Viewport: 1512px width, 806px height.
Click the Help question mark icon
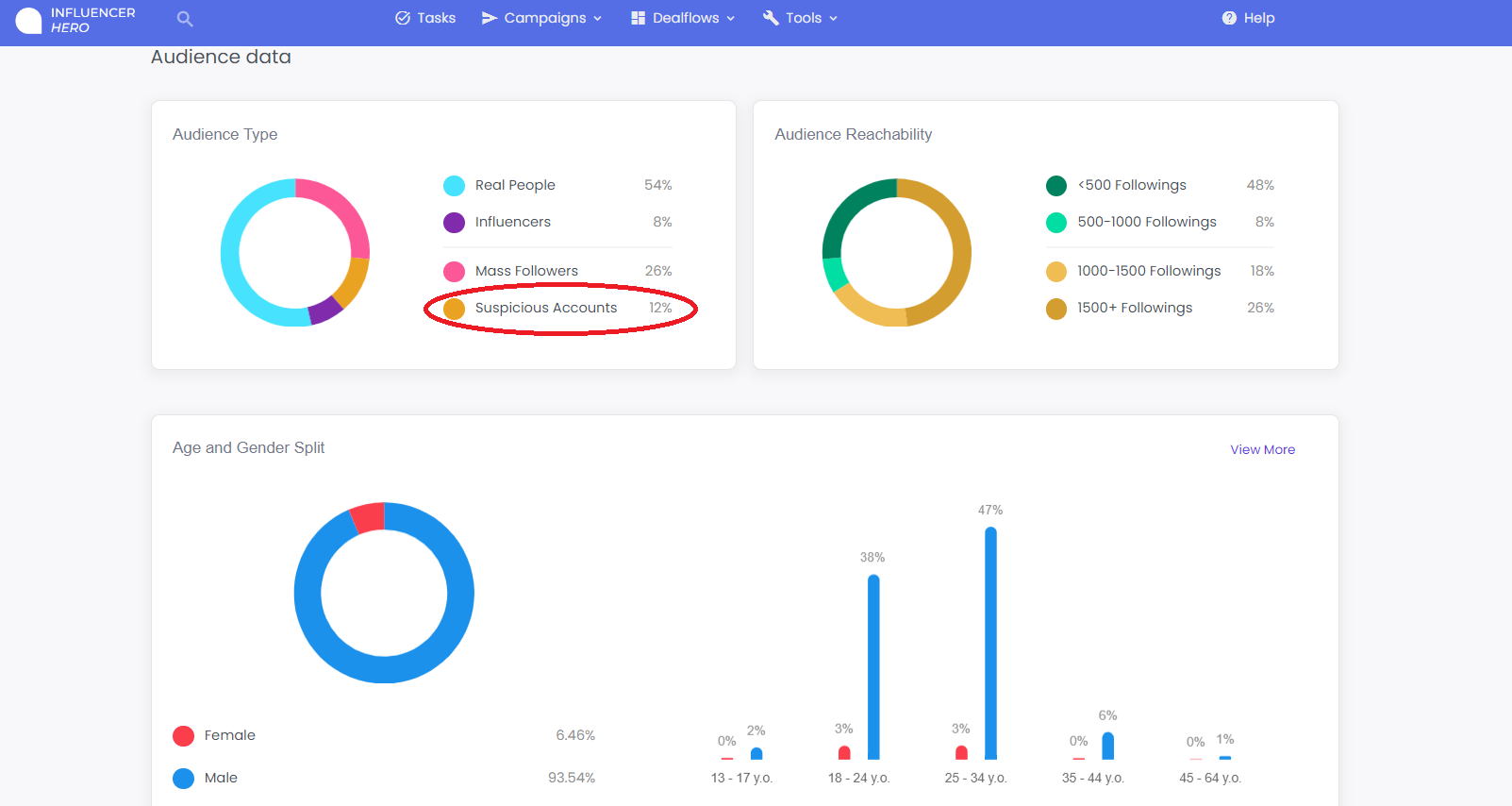1229,18
